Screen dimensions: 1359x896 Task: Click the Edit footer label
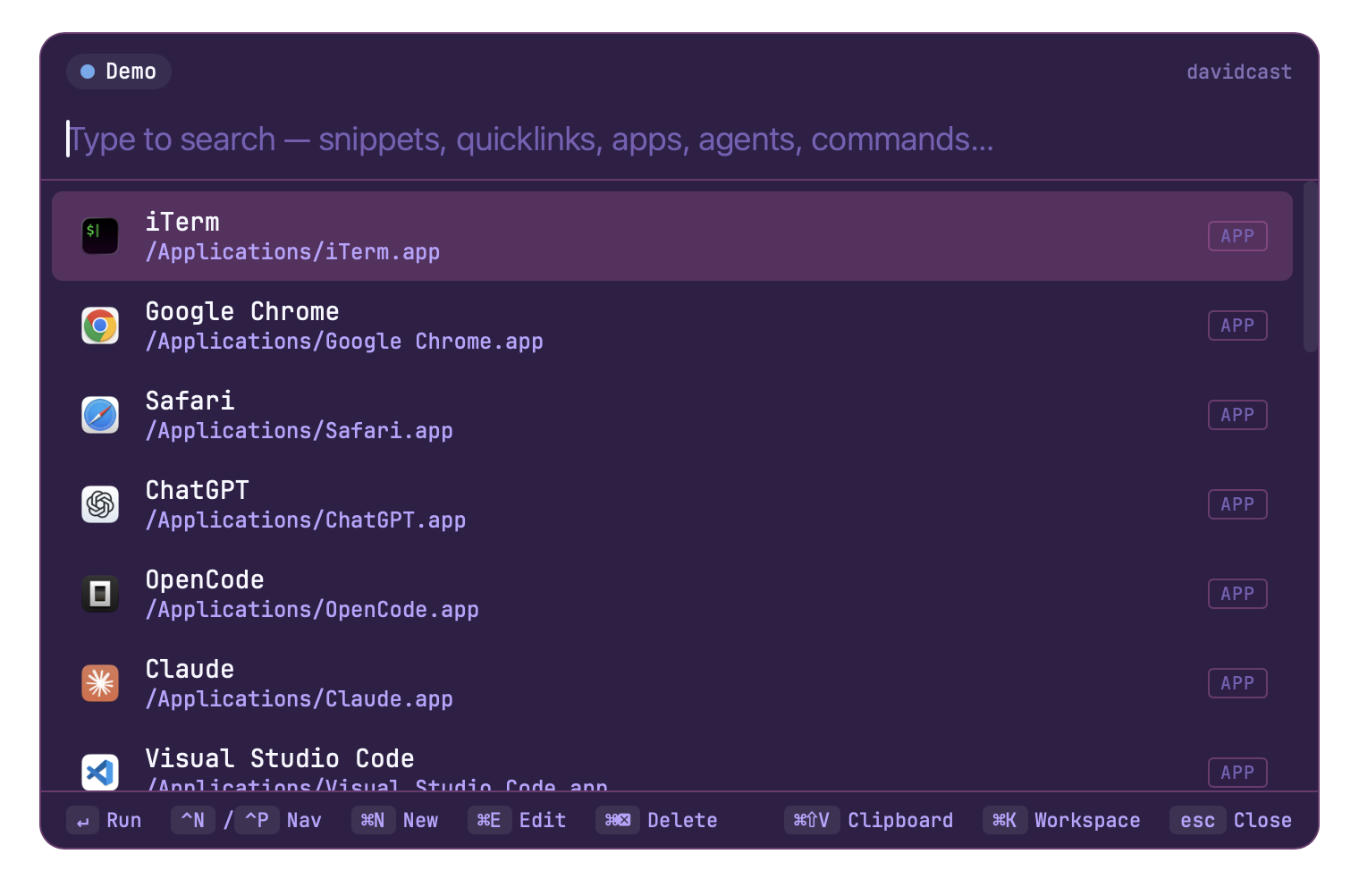click(543, 821)
